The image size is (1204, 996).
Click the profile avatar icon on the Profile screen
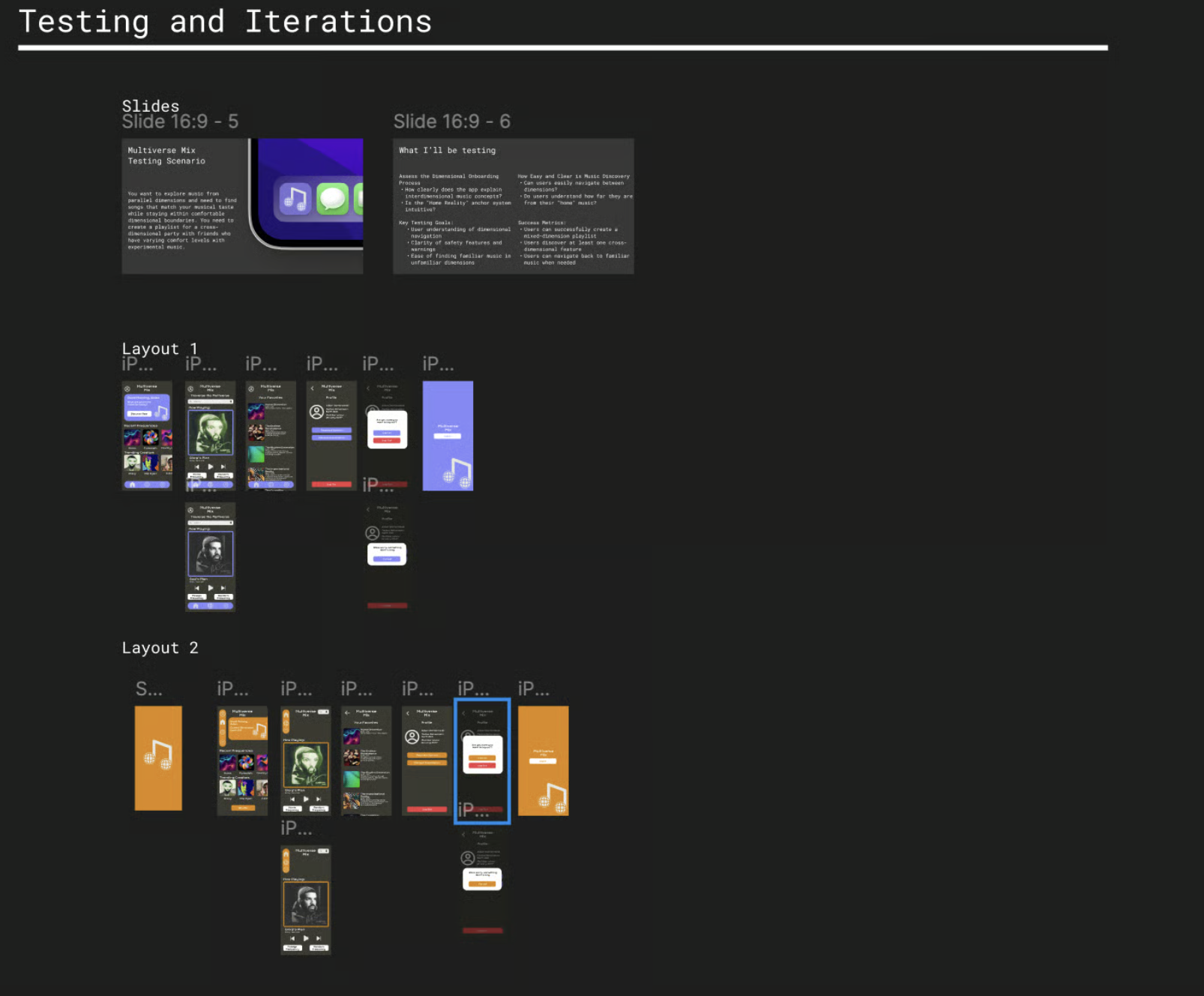[316, 412]
